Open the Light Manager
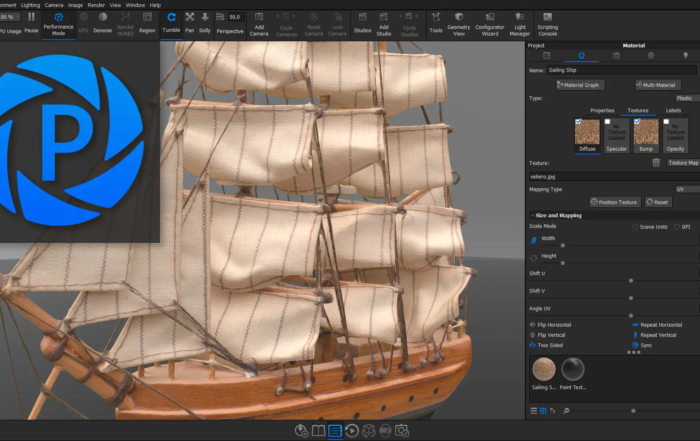Image resolution: width=700 pixels, height=441 pixels. (520, 24)
